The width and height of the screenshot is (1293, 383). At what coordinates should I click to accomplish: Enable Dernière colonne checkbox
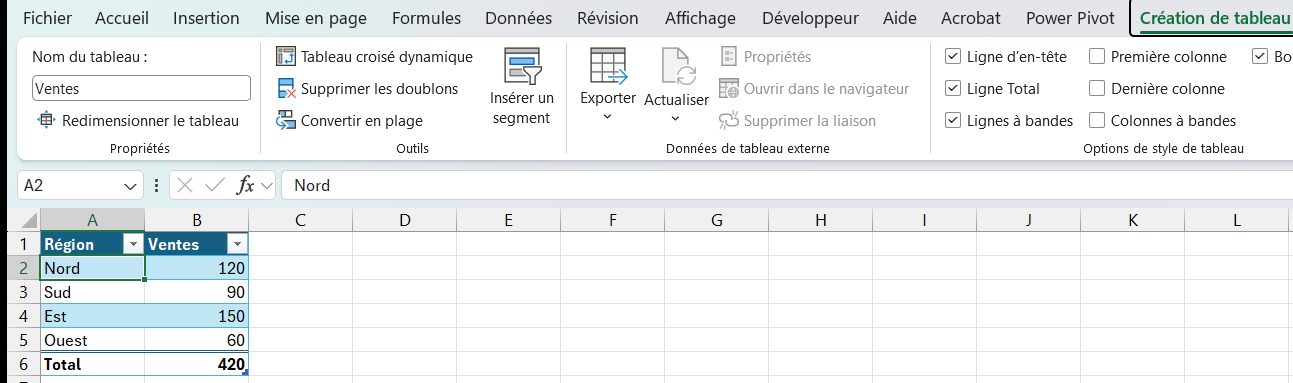tap(1097, 89)
